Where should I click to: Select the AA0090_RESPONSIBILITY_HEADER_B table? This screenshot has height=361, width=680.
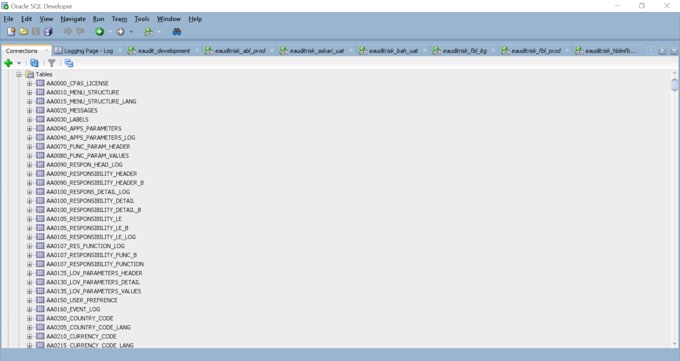tap(95, 183)
